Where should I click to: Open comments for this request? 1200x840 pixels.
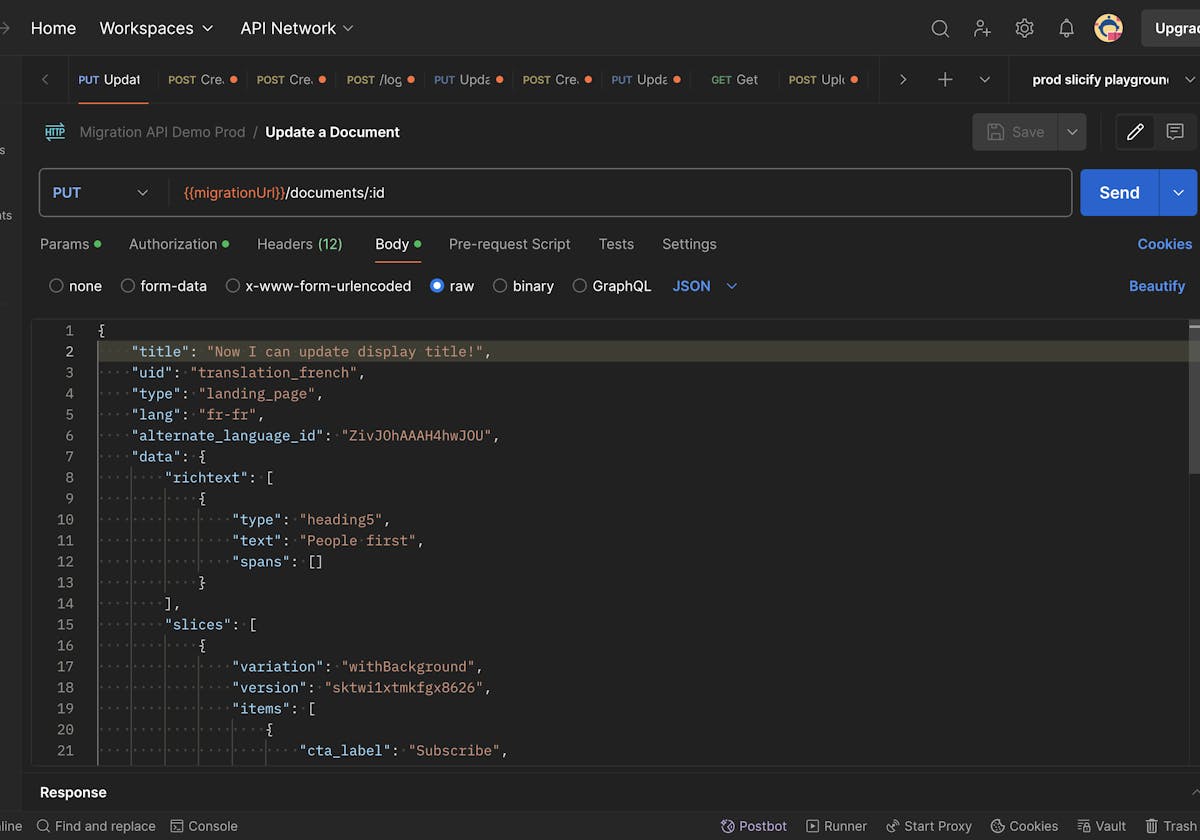tap(1175, 131)
